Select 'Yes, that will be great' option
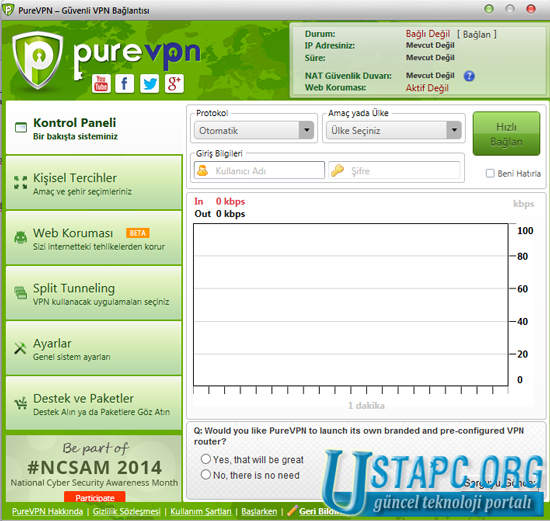The width and height of the screenshot is (550, 521). point(206,459)
